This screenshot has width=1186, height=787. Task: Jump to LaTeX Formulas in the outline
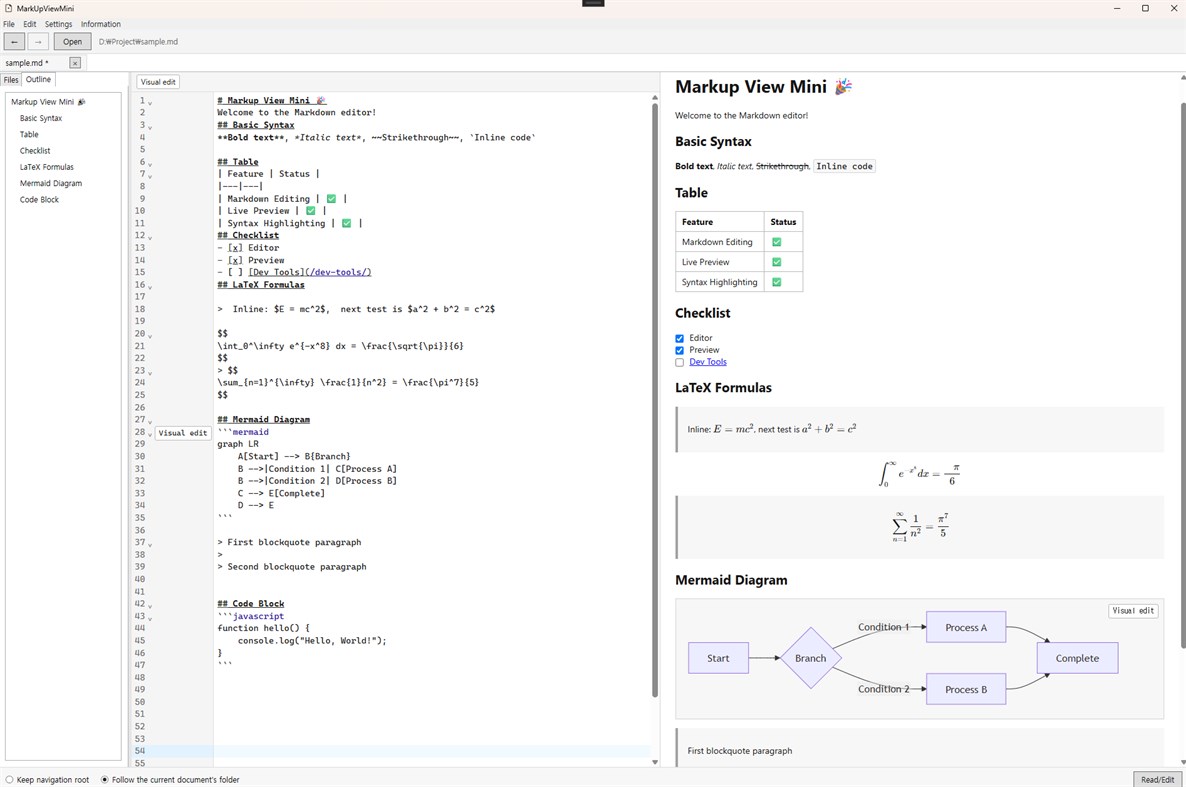(46, 166)
